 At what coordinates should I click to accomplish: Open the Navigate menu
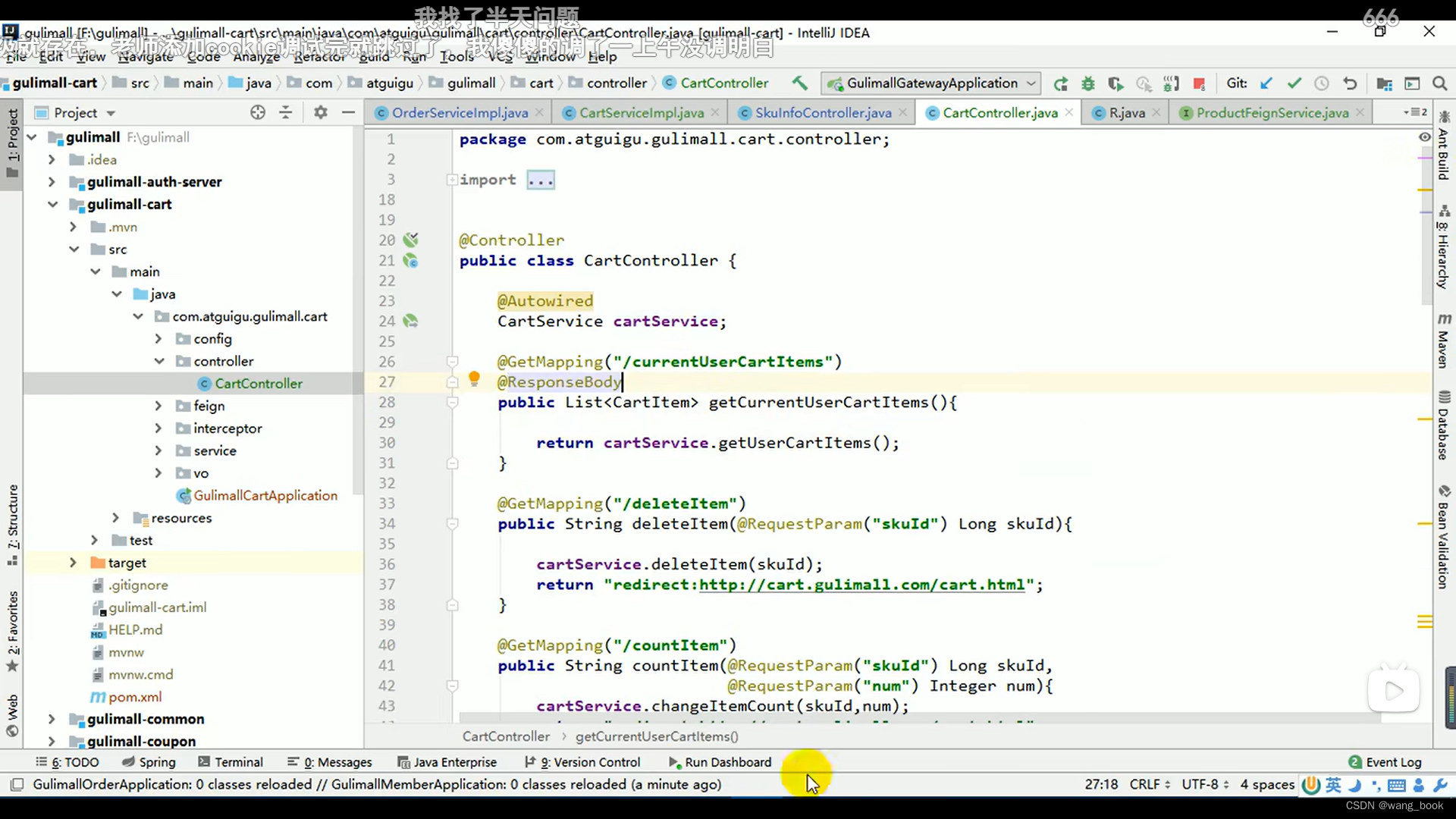pyautogui.click(x=146, y=56)
